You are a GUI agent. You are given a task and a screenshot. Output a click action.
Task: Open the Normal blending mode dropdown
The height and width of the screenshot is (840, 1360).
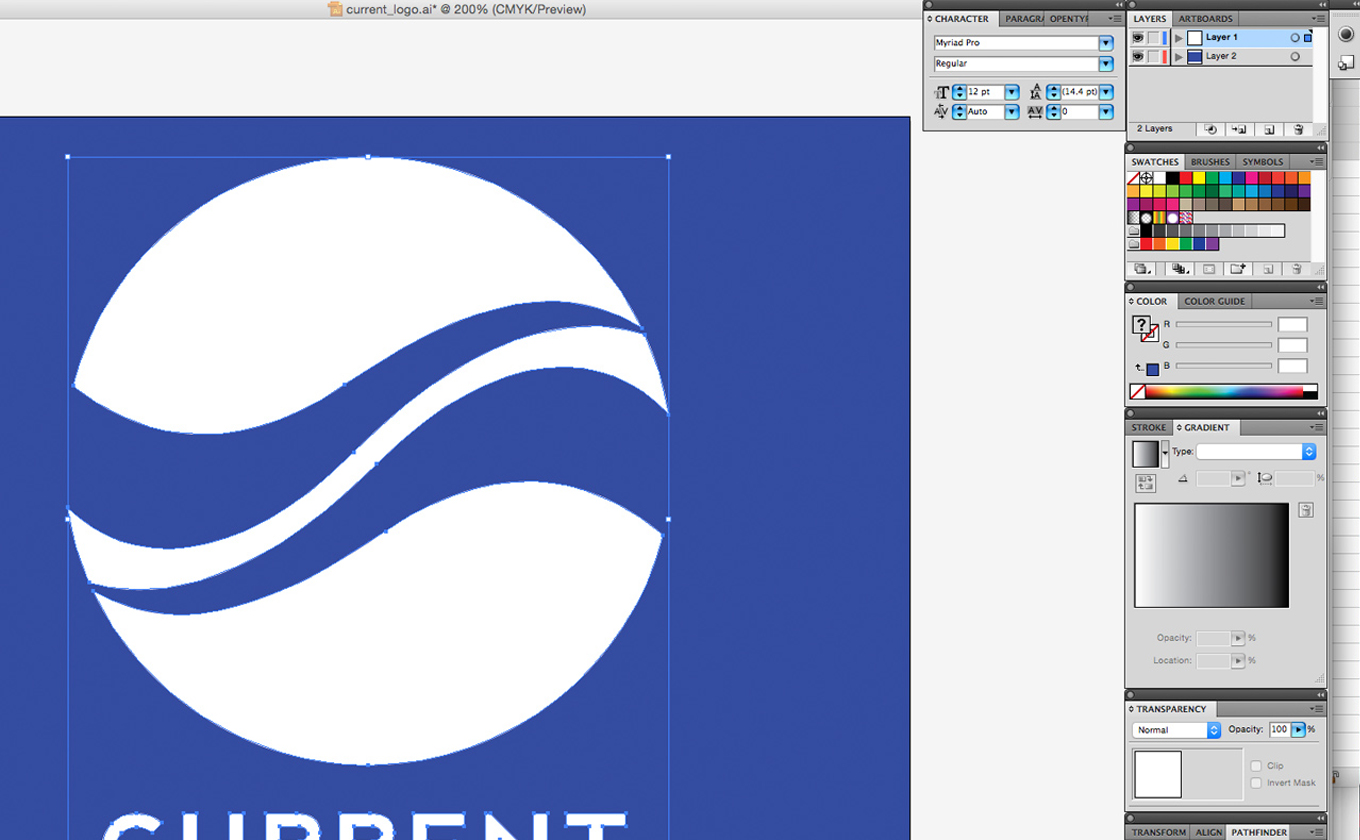pyautogui.click(x=1177, y=730)
